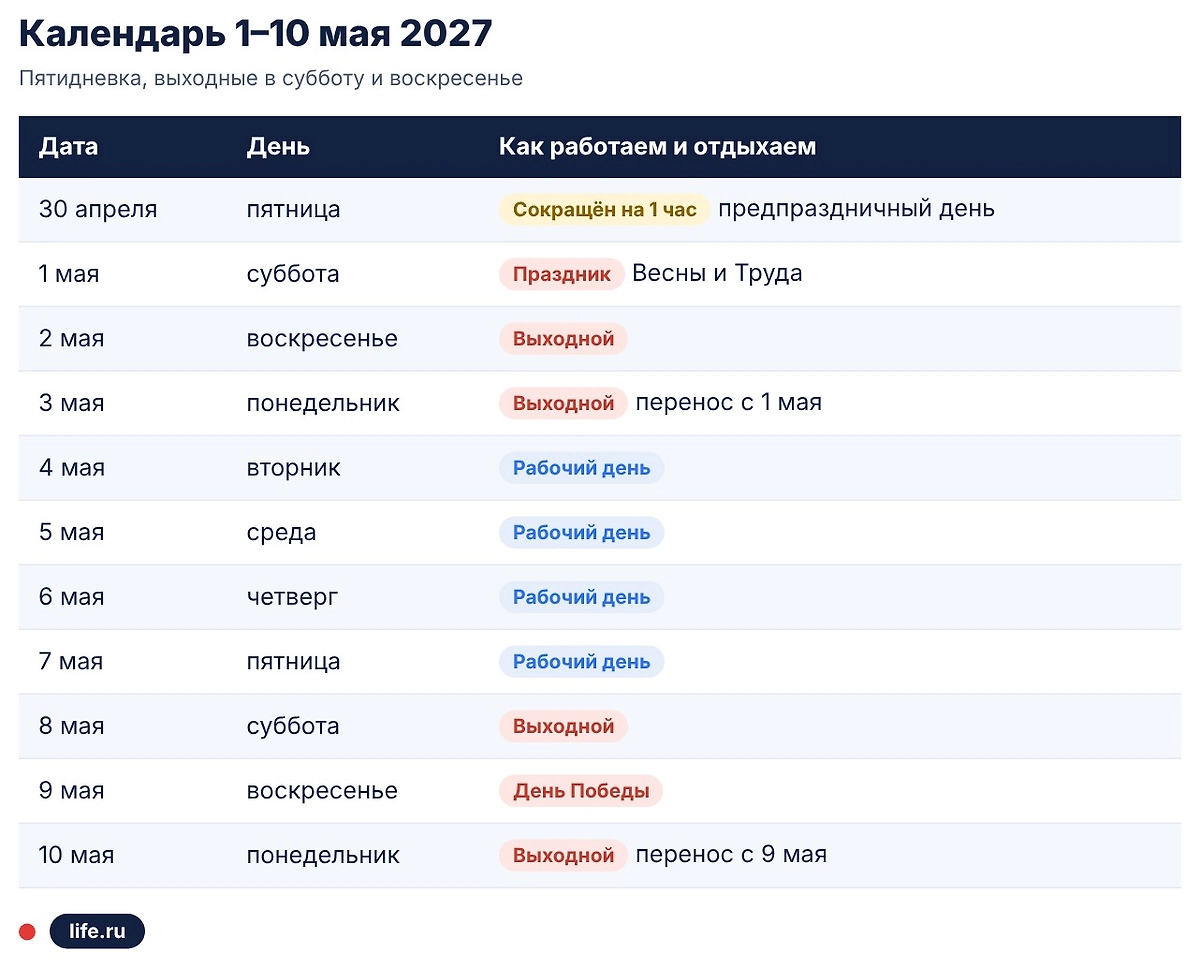Click "суббота" in the 1 мая row
This screenshot has height=968, width=1200.
(x=293, y=274)
